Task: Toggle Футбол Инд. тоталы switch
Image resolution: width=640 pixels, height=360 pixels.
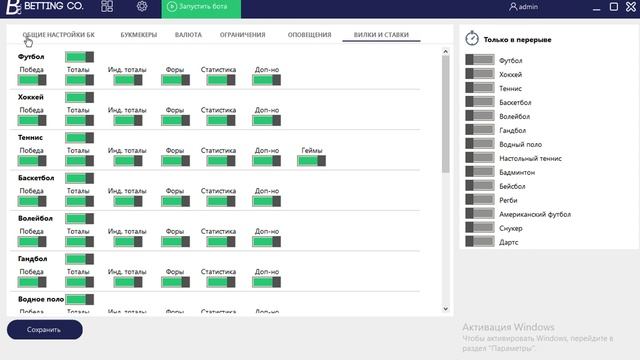Action: 128,80
